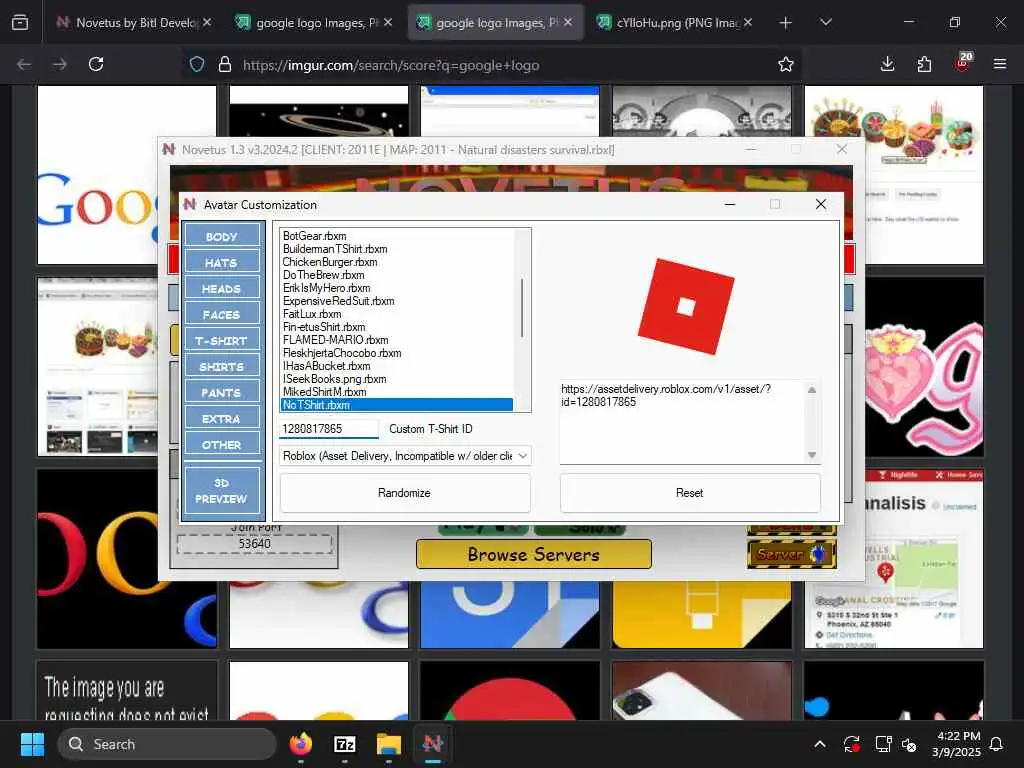Viewport: 1024px width, 768px height.
Task: Click the red Roblox T-shirt preview image
Action: (x=686, y=306)
